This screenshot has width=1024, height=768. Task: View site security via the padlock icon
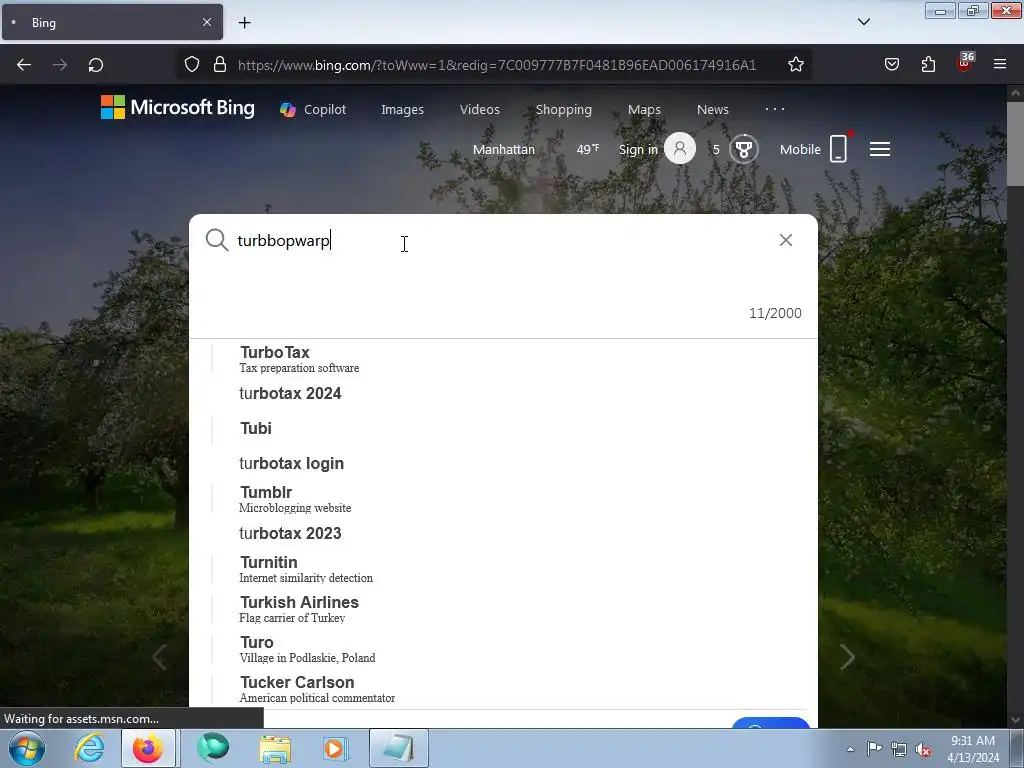(x=220, y=65)
